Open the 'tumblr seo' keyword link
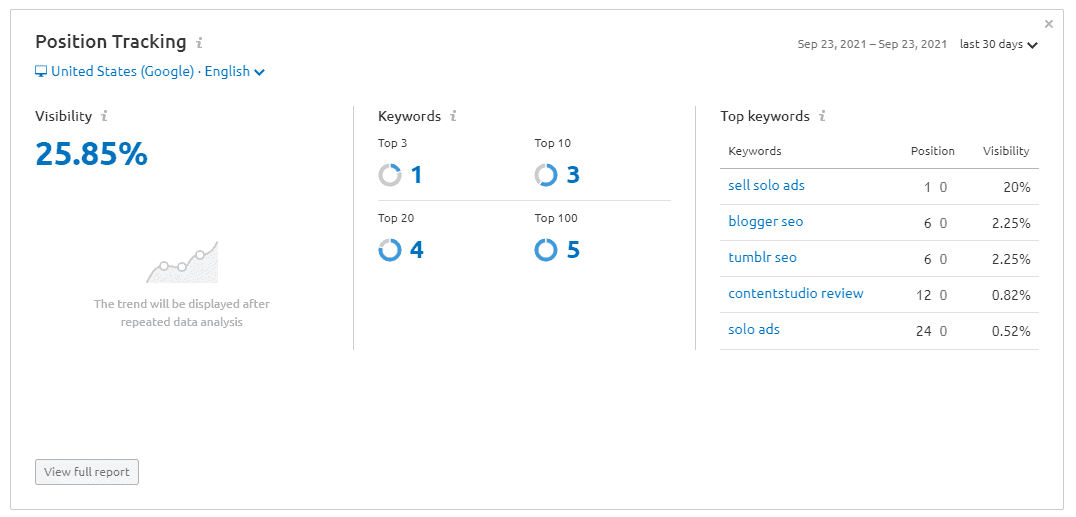This screenshot has height=517, width=1076. point(762,257)
